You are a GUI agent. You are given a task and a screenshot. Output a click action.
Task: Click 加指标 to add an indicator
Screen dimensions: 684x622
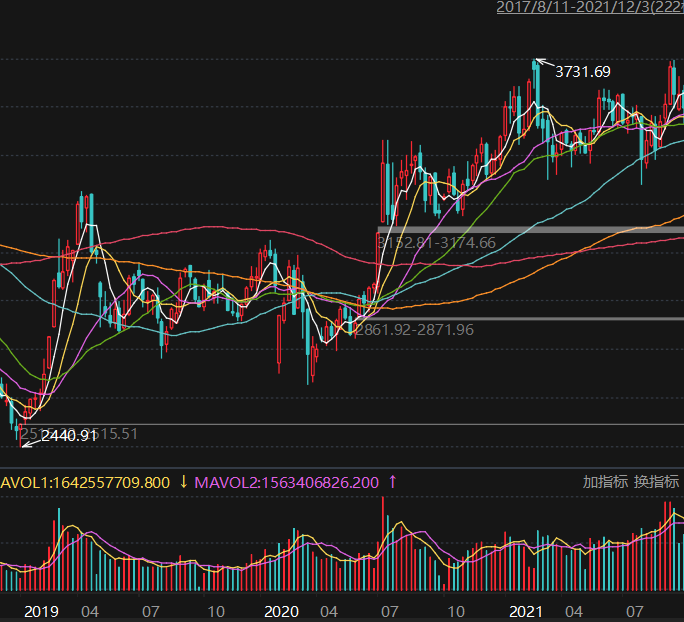(605, 482)
